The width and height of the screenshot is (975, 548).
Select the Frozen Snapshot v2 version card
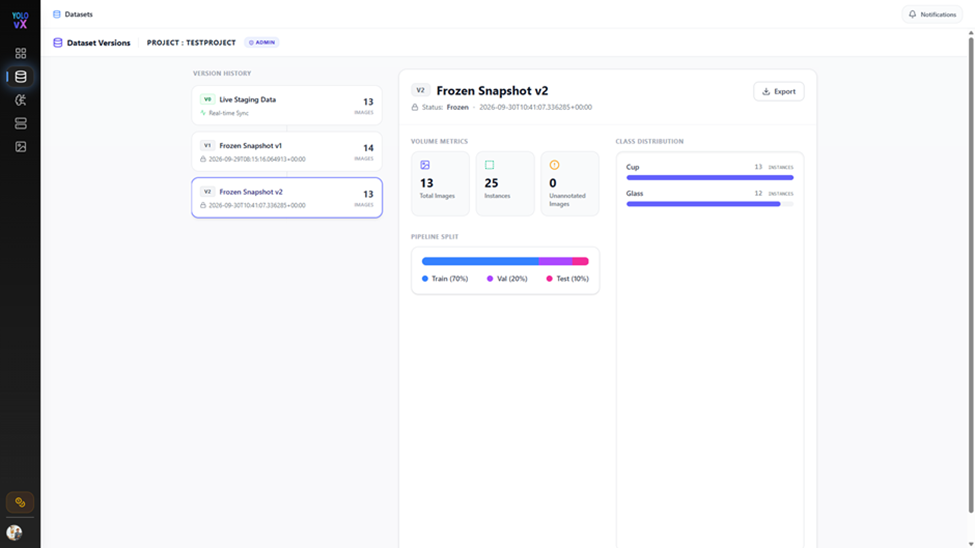point(287,198)
